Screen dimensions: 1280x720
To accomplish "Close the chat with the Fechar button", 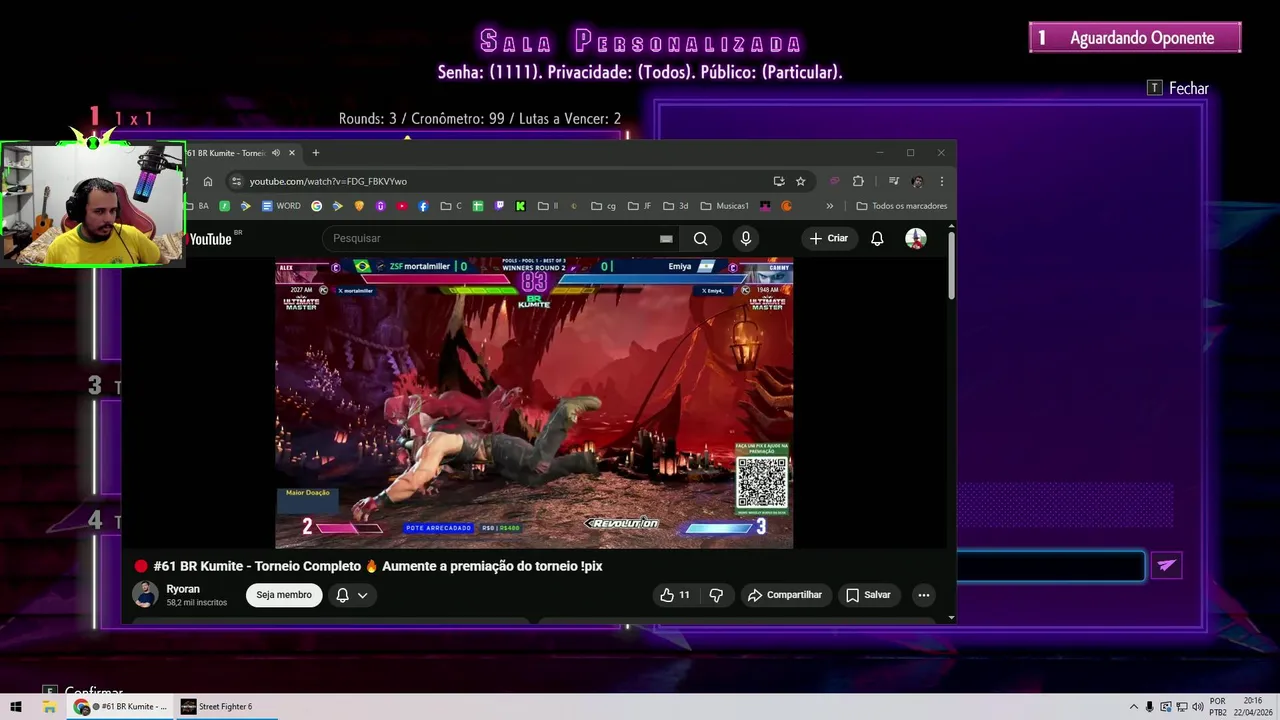I will point(1179,88).
